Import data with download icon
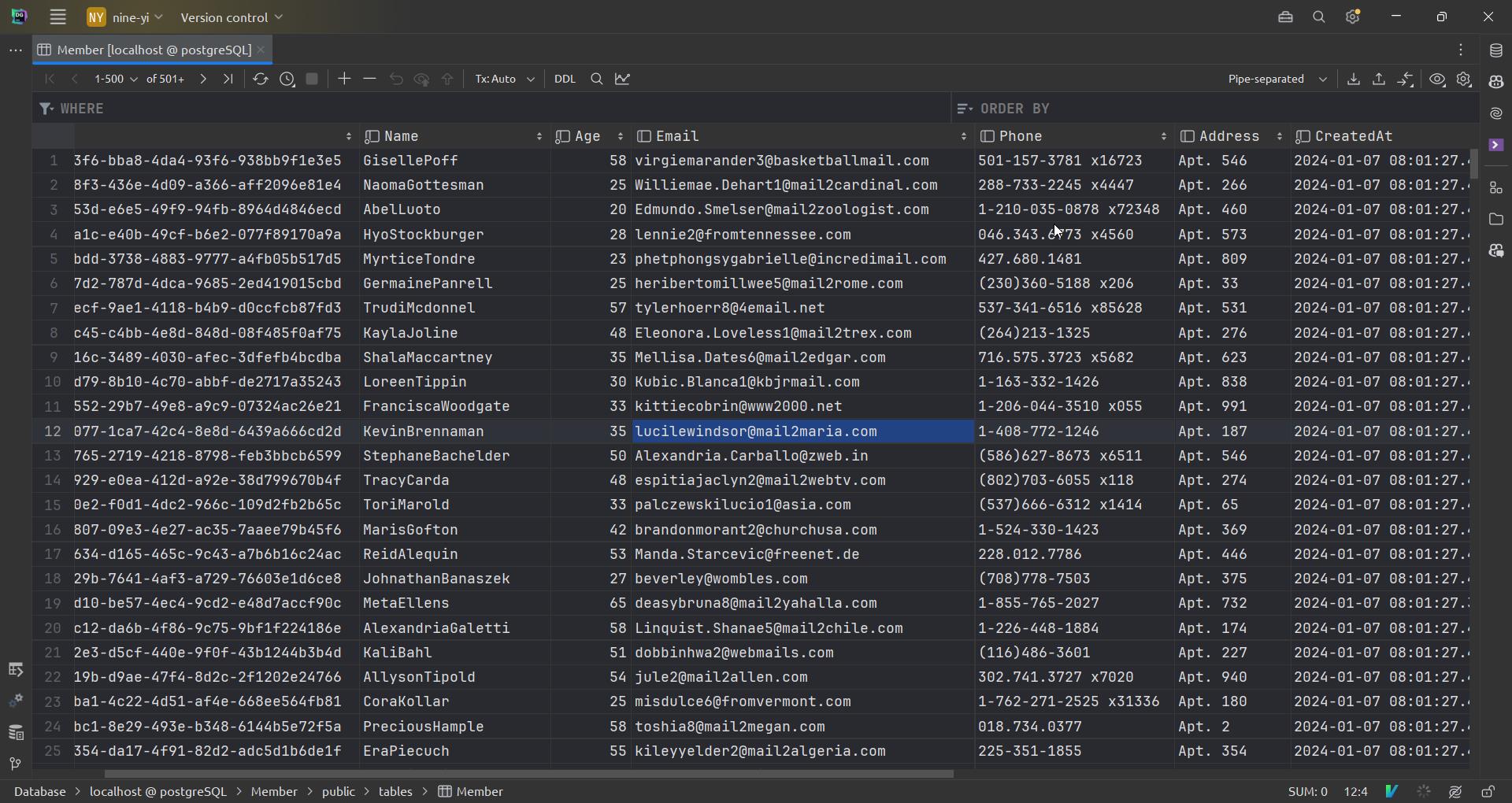Viewport: 1512px width, 803px height. [1354, 79]
